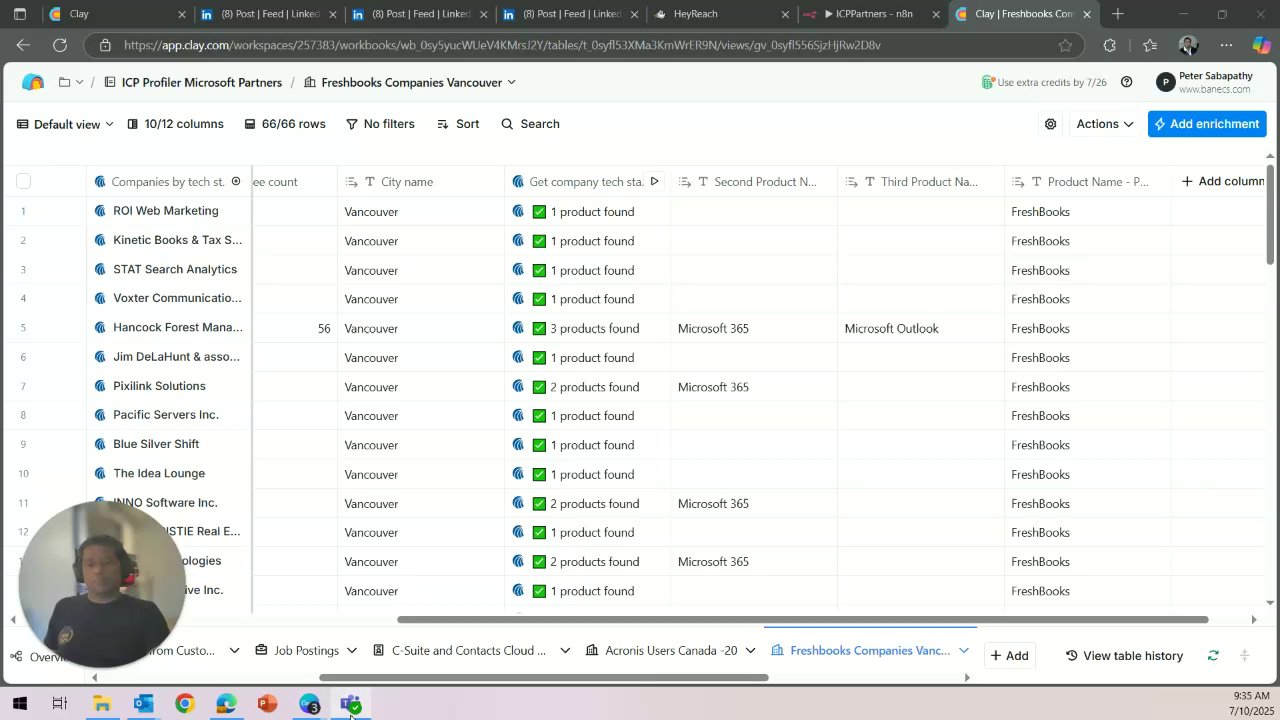Click the bottom tab strip scrollbar thumb
Image resolution: width=1280 pixels, height=720 pixels.
544,677
